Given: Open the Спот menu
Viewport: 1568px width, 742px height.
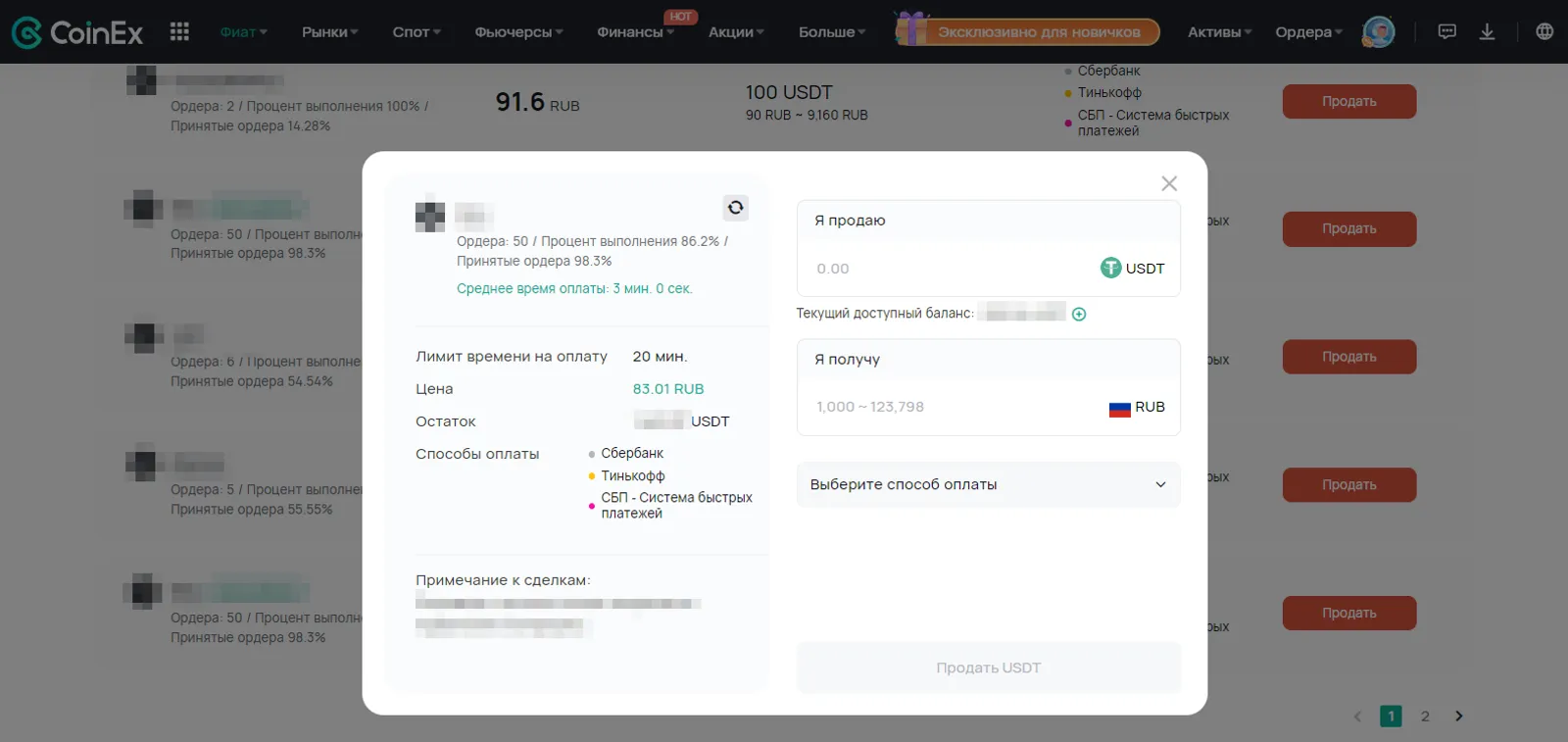Looking at the screenshot, I should click(x=416, y=32).
